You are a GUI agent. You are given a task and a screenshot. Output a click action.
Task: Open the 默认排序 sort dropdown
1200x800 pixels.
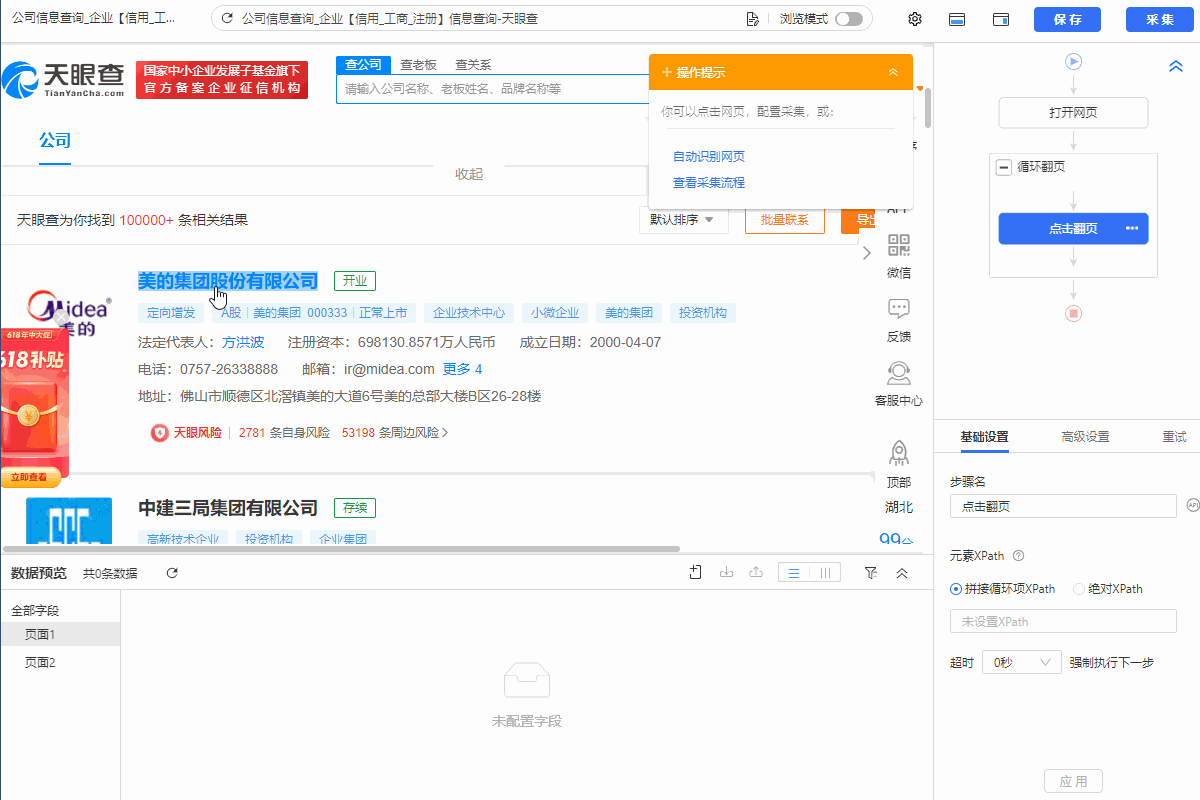pyautogui.click(x=684, y=220)
